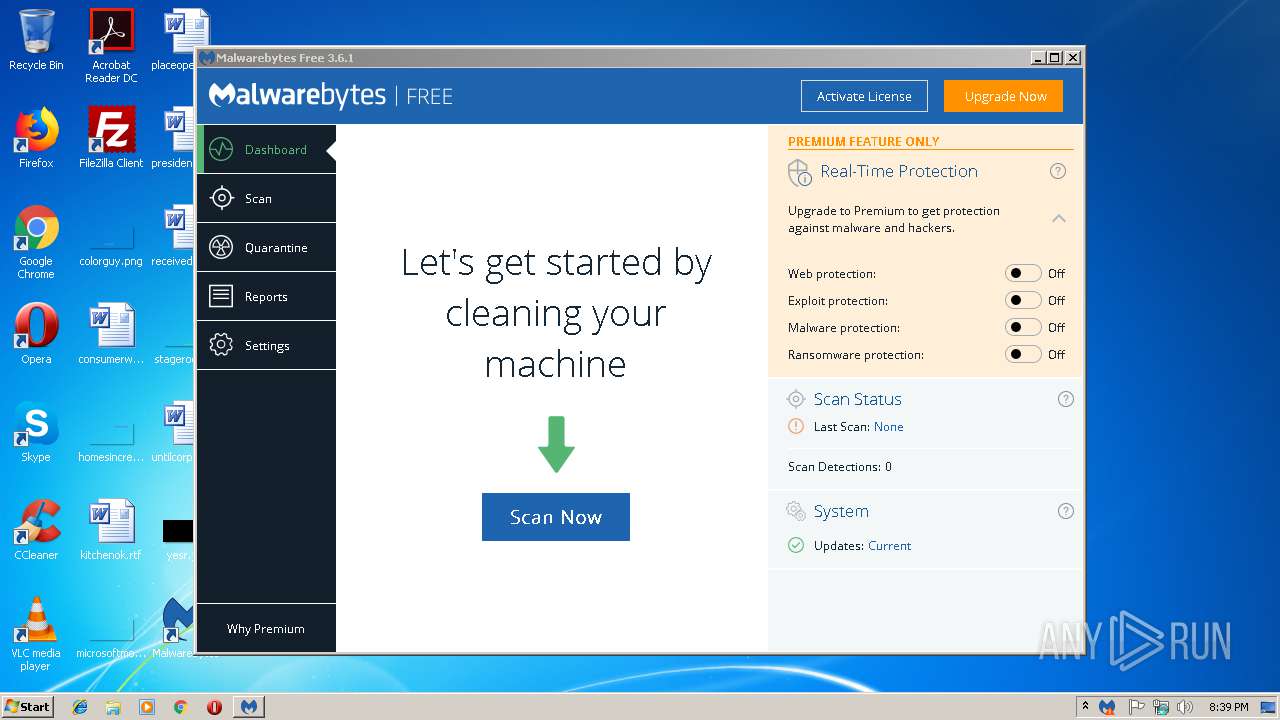Click the orange last scan warning icon
The image size is (1280, 720).
(x=796, y=426)
